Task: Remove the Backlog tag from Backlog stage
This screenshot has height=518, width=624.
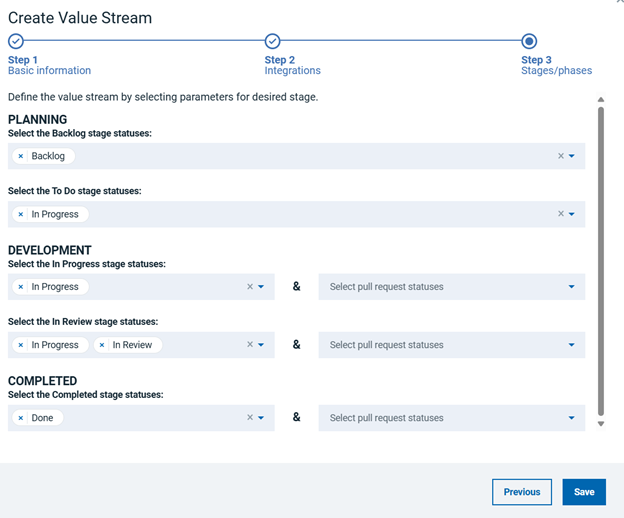Action: pyautogui.click(x=21, y=156)
